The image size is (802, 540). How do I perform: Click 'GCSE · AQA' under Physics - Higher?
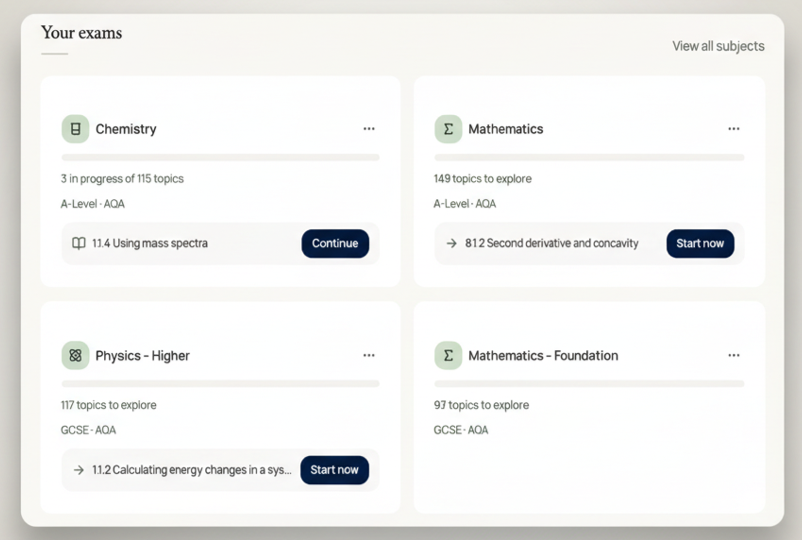tap(88, 430)
